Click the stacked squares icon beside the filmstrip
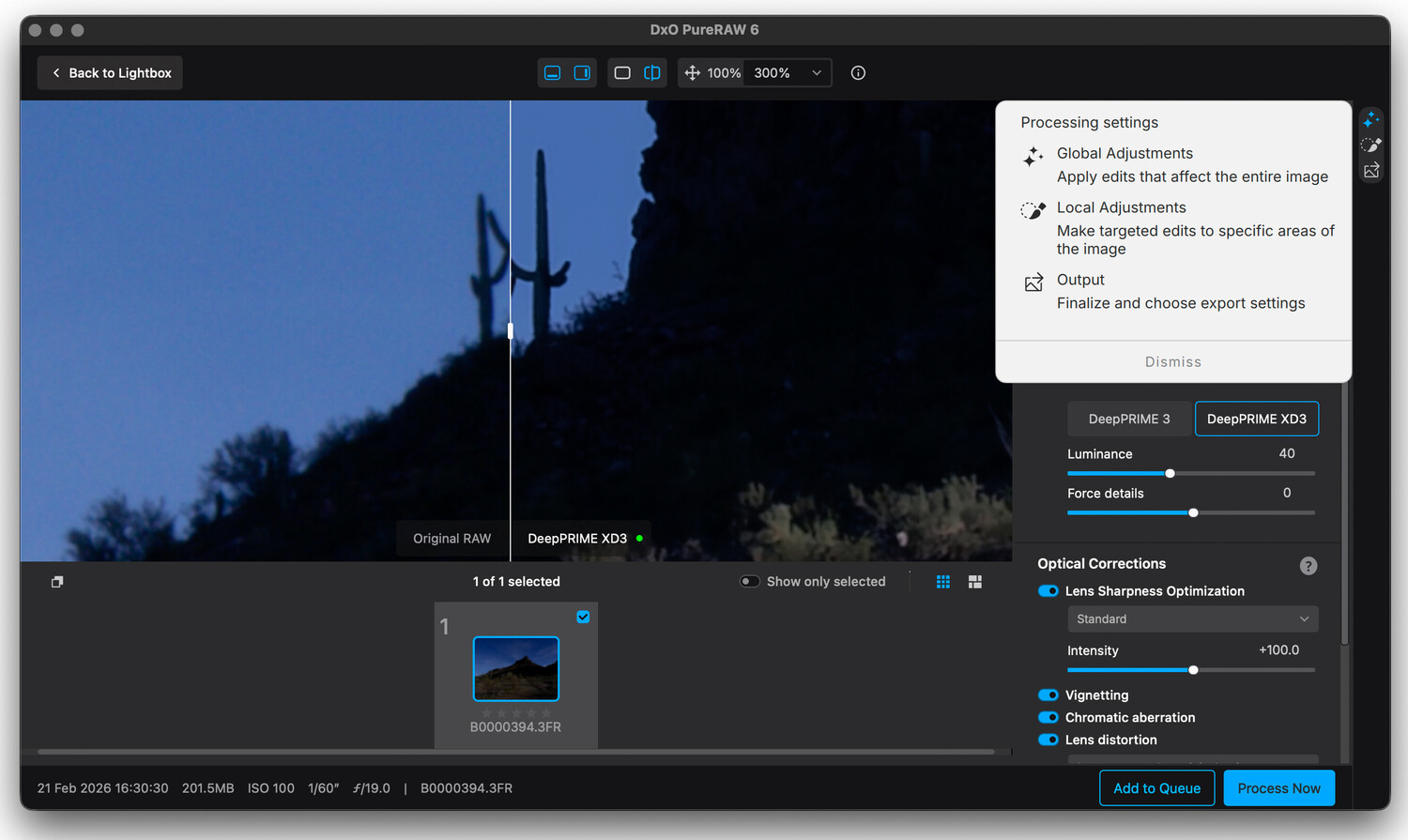The width and height of the screenshot is (1408, 840). click(x=57, y=582)
